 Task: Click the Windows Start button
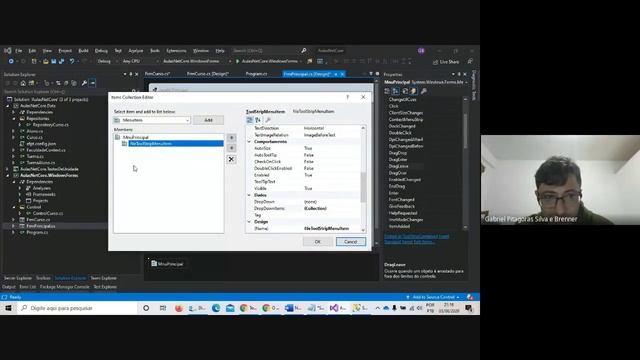[x=8, y=308]
